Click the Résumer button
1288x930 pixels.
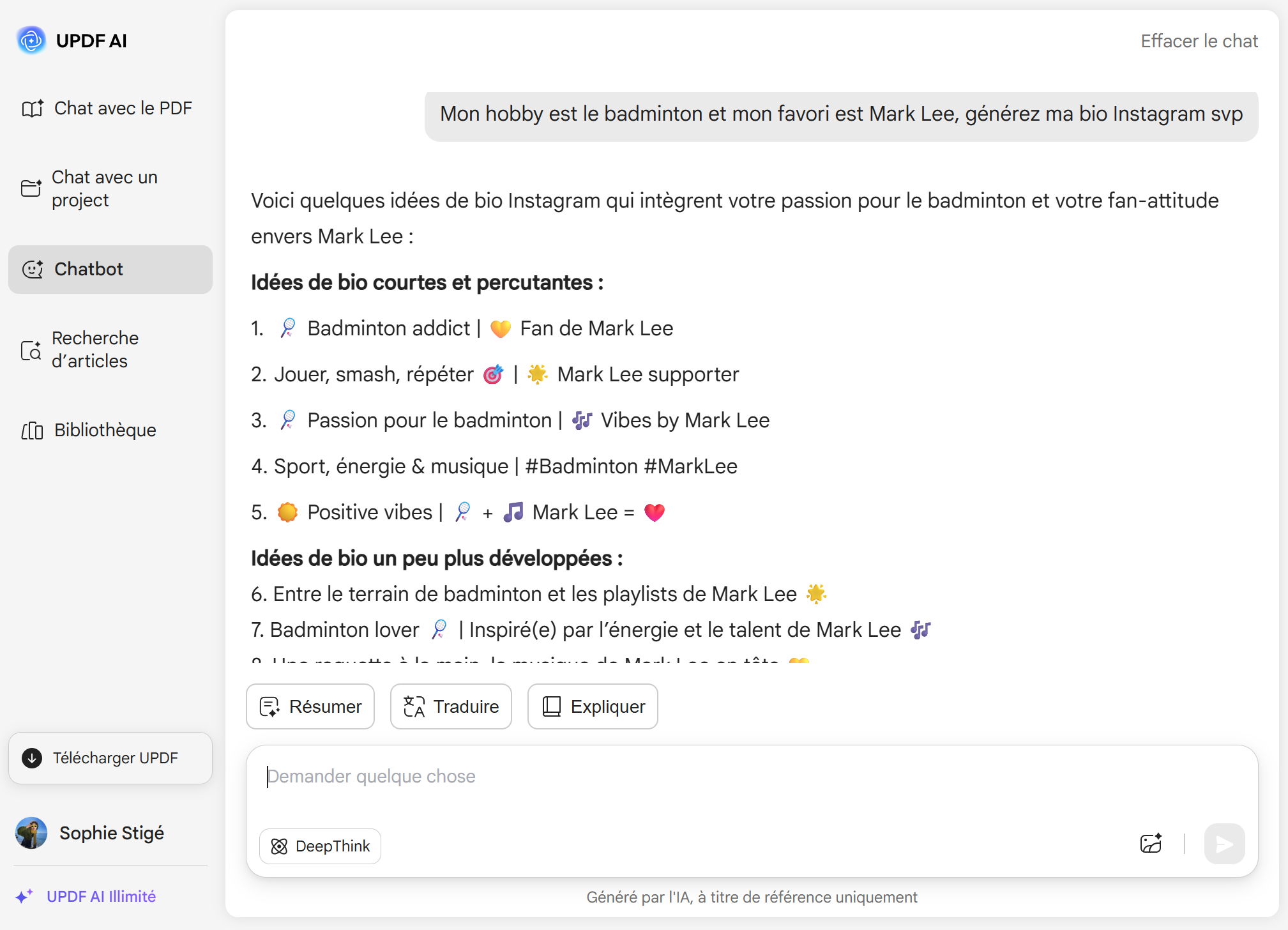tap(310, 706)
